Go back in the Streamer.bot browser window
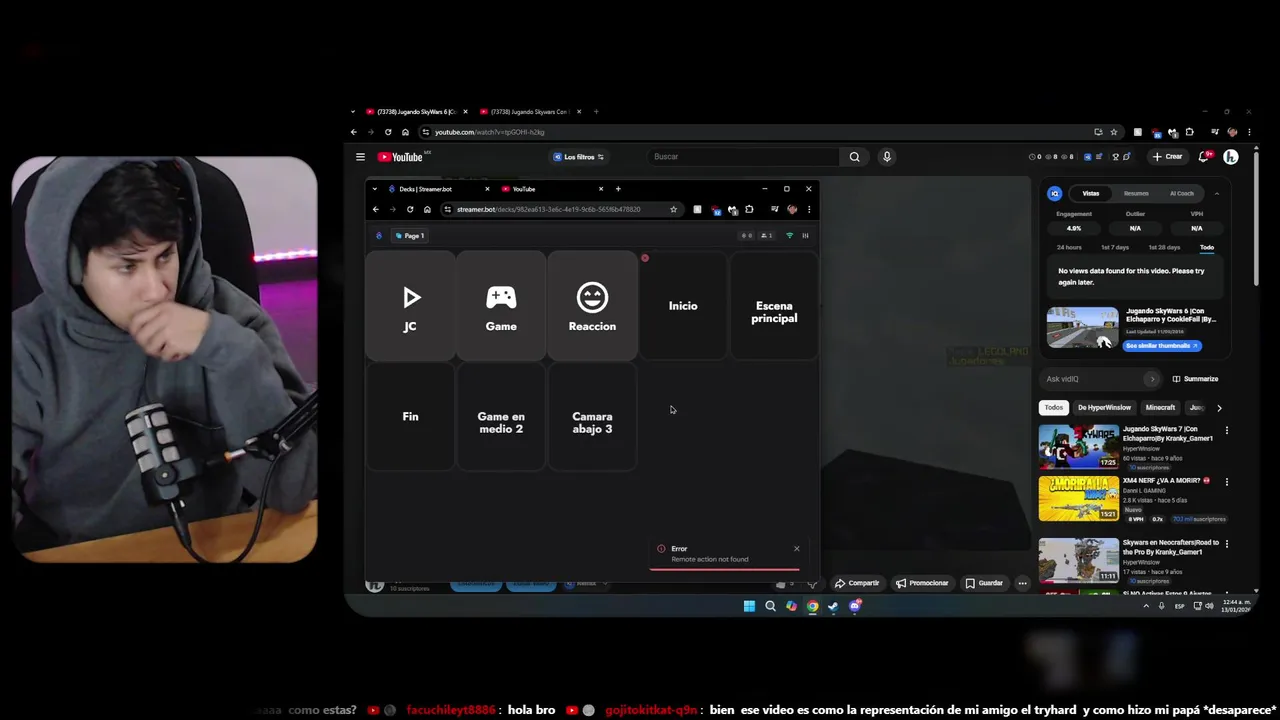The width and height of the screenshot is (1280, 720). (x=375, y=209)
